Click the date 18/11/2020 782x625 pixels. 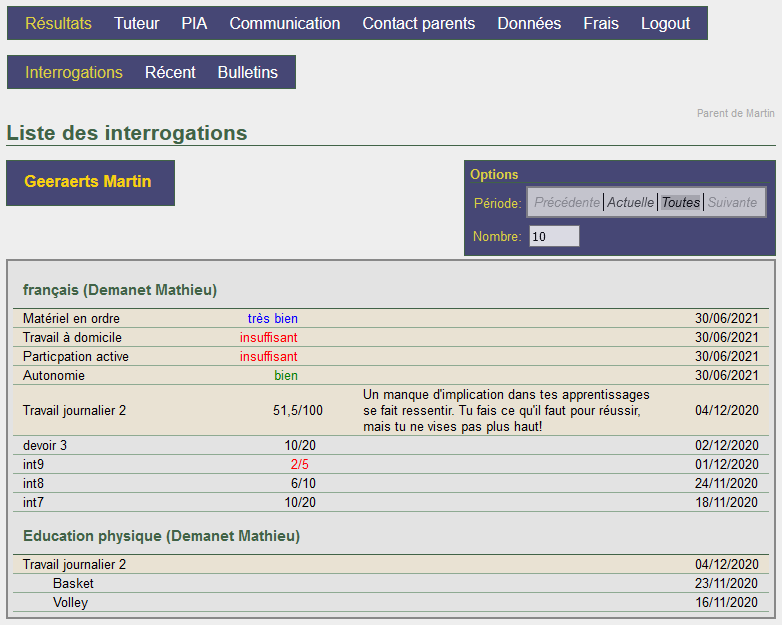[727, 502]
